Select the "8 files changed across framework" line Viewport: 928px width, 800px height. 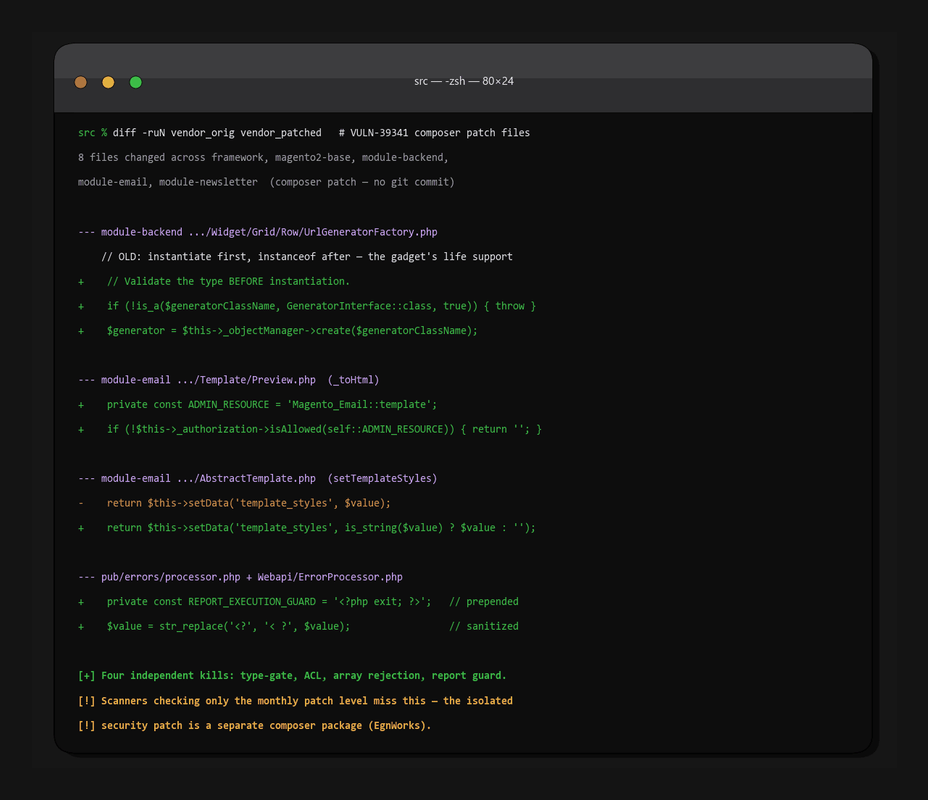[263, 157]
